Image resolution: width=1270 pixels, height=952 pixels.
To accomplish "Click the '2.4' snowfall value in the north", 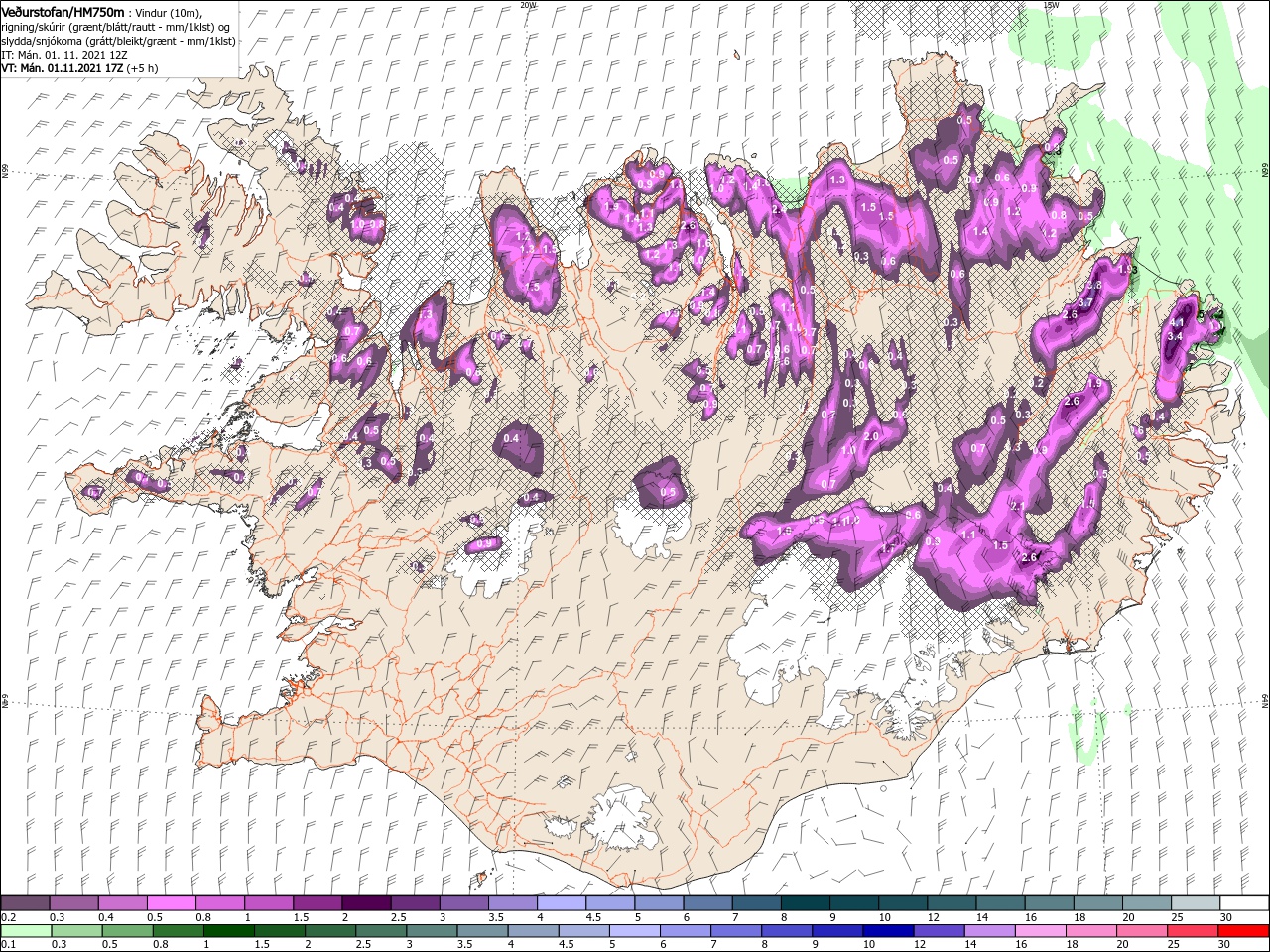I will 778,210.
